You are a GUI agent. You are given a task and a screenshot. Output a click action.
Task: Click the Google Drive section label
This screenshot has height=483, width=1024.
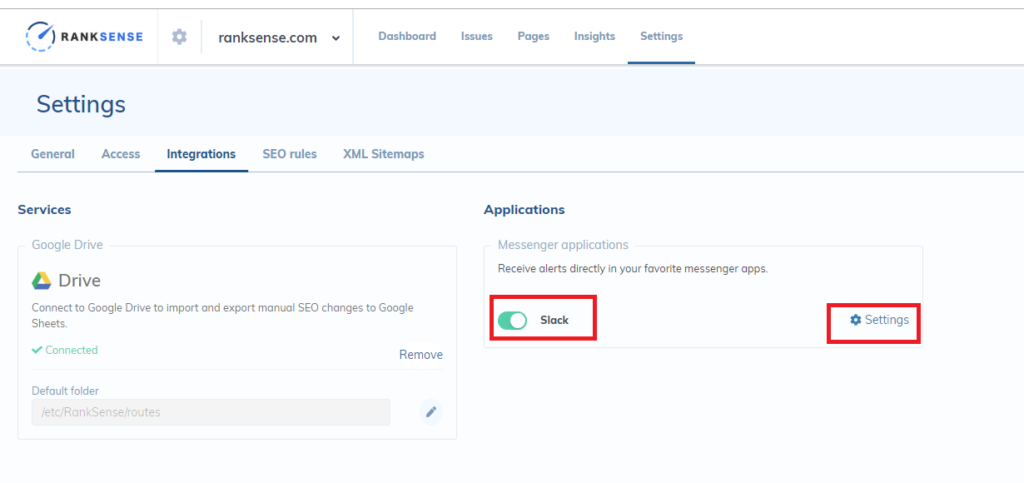pos(67,245)
